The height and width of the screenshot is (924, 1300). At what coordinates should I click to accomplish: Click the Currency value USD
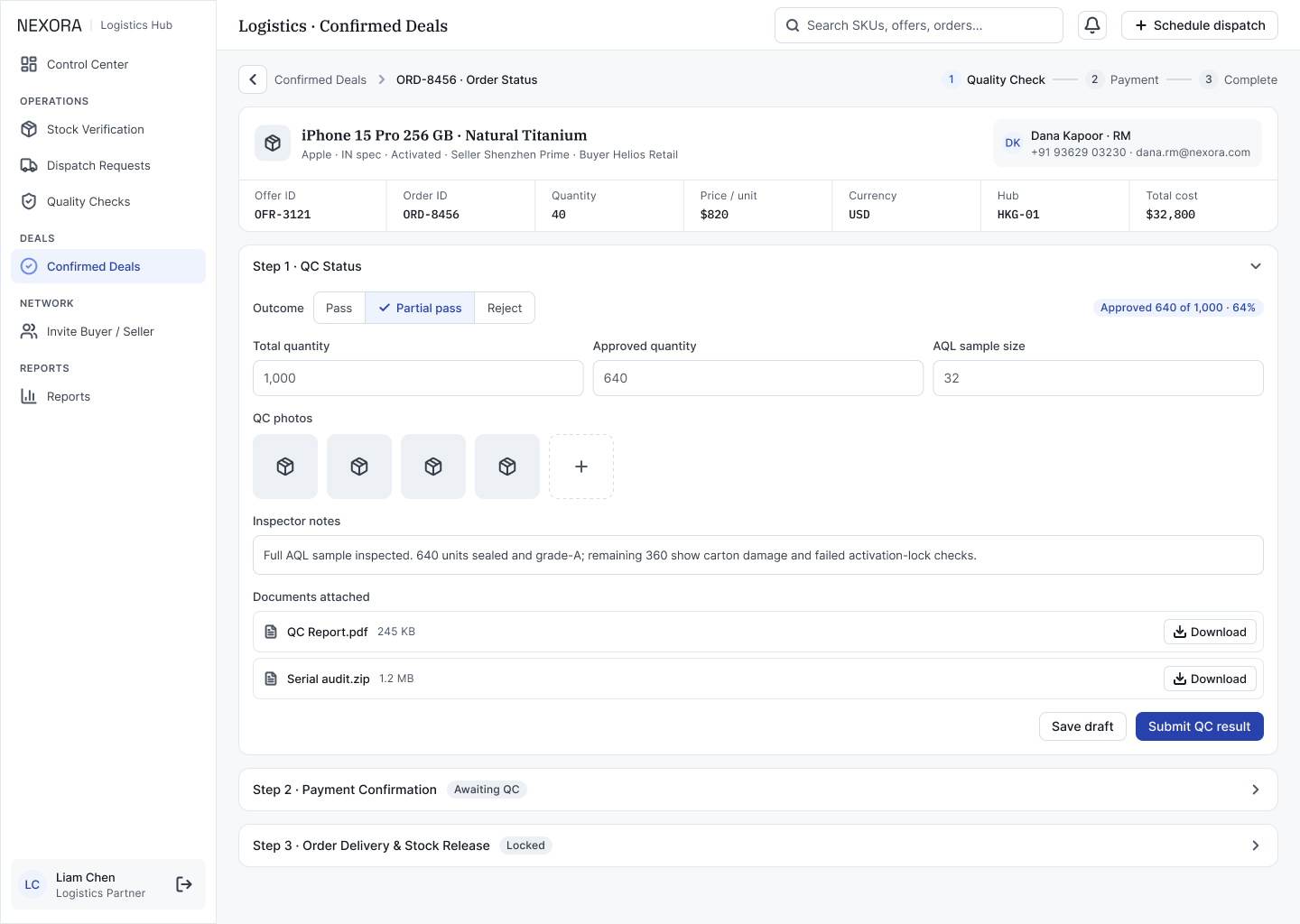click(859, 215)
